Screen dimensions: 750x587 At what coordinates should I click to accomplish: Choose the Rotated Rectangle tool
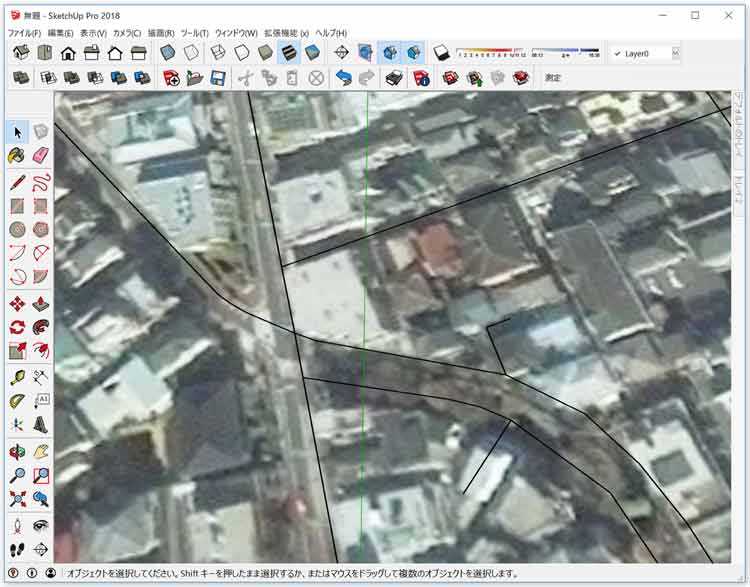(x=41, y=206)
